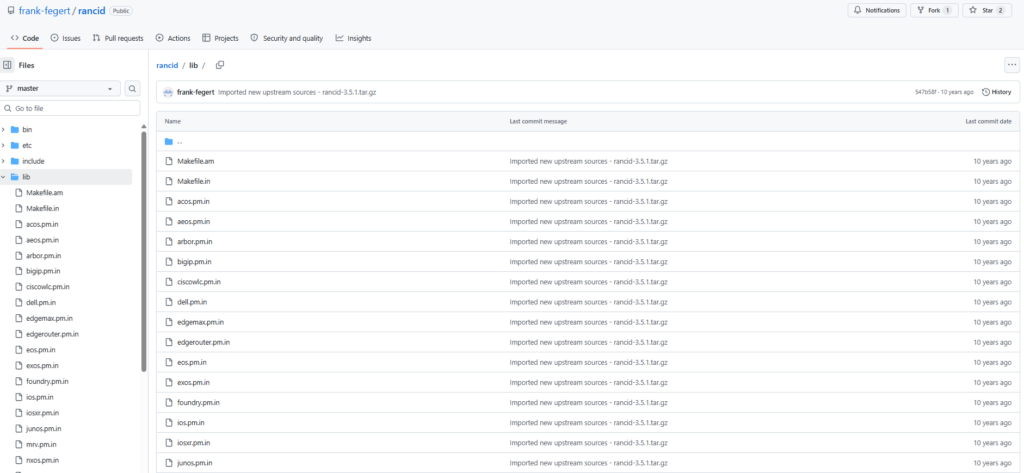Open exos.pm.in in the file table
Viewport: 1024px width, 473px height.
193,382
